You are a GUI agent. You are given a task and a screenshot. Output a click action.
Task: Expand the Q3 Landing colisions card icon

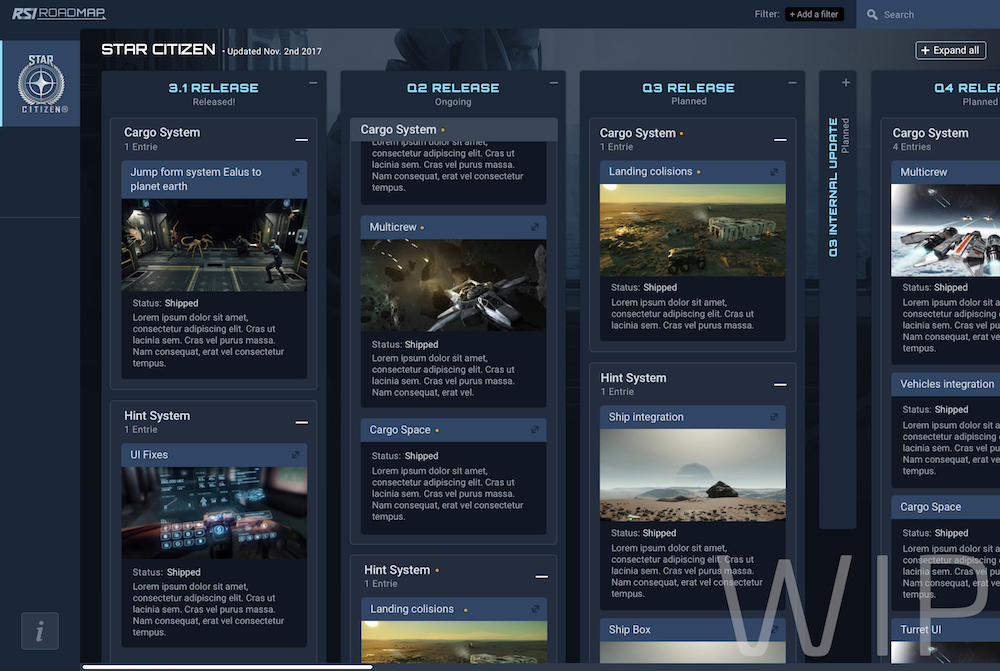[774, 172]
